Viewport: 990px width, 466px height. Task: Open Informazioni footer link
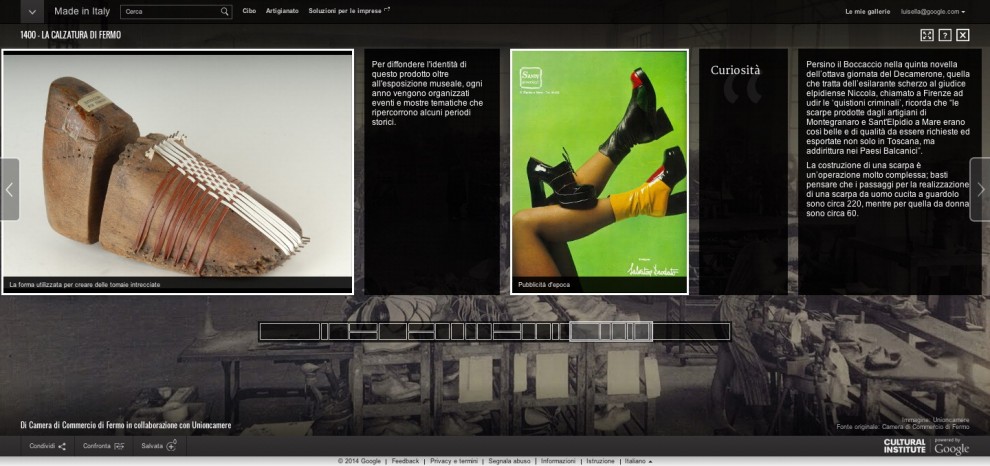558,462
